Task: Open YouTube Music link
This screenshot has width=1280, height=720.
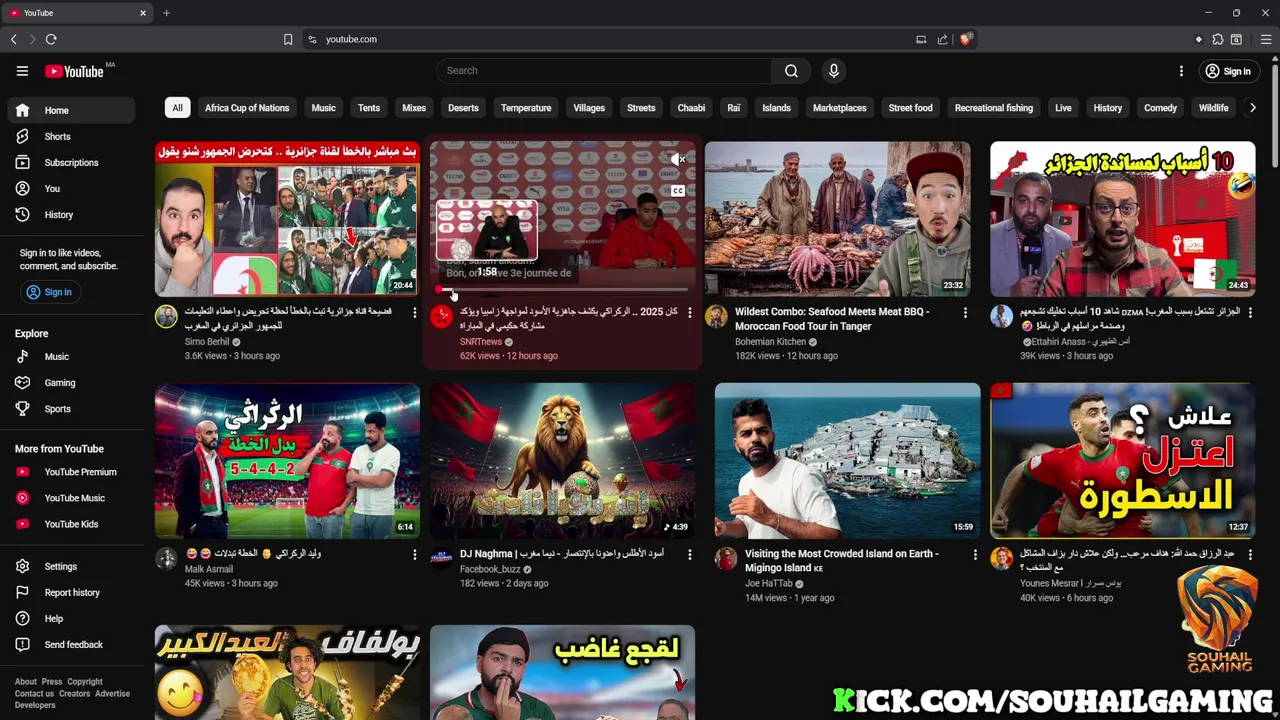Action: (71, 498)
